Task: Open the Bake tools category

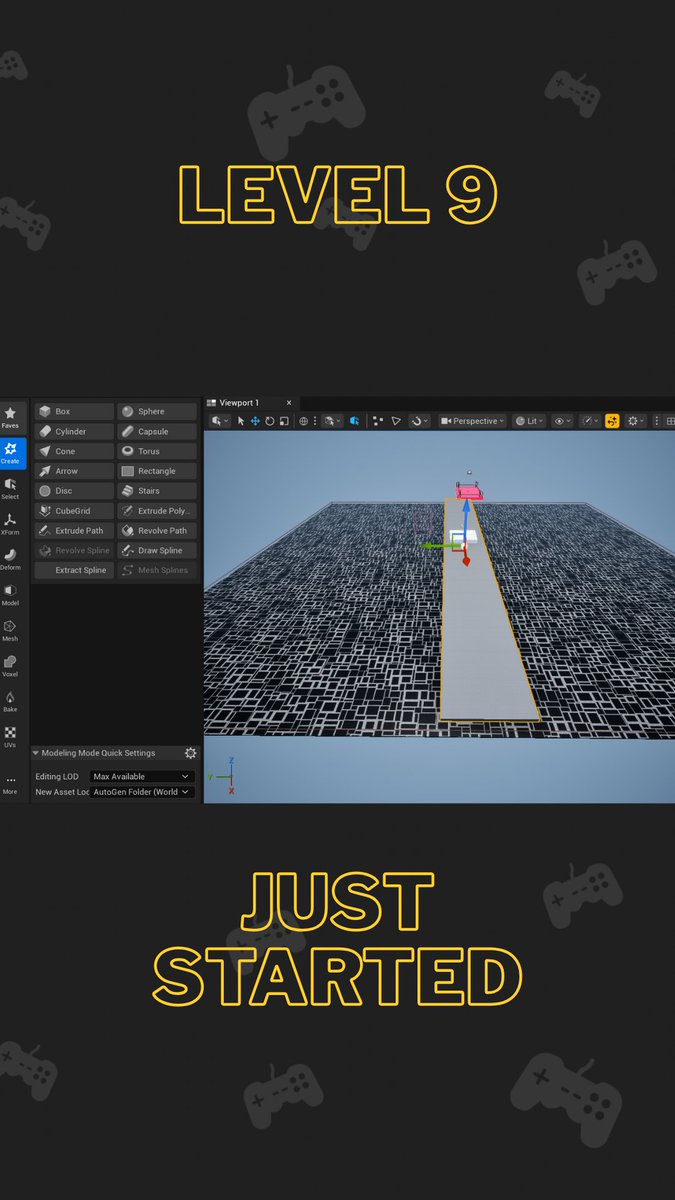Action: tap(10, 701)
